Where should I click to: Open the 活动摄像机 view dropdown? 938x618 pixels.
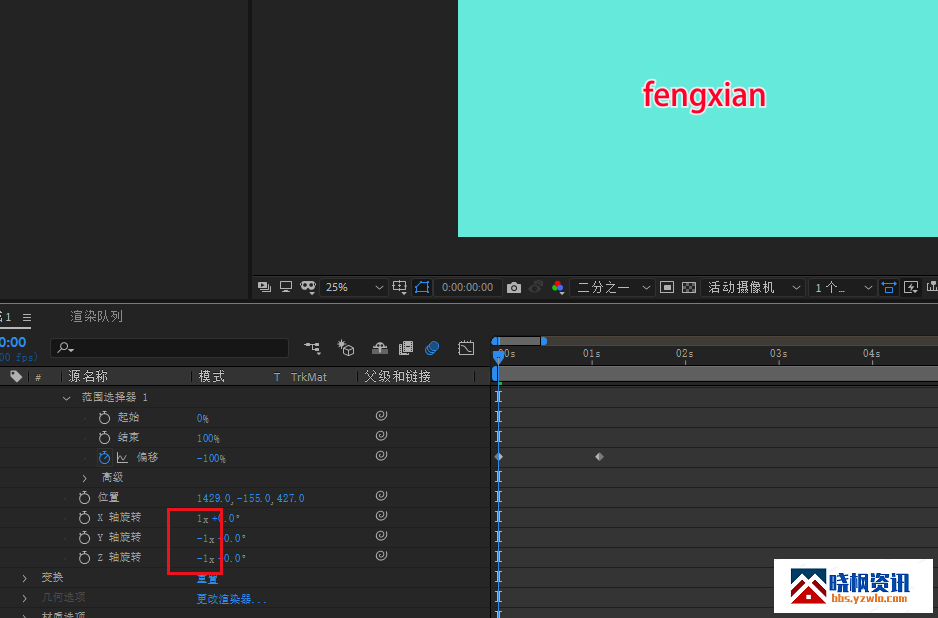point(753,287)
